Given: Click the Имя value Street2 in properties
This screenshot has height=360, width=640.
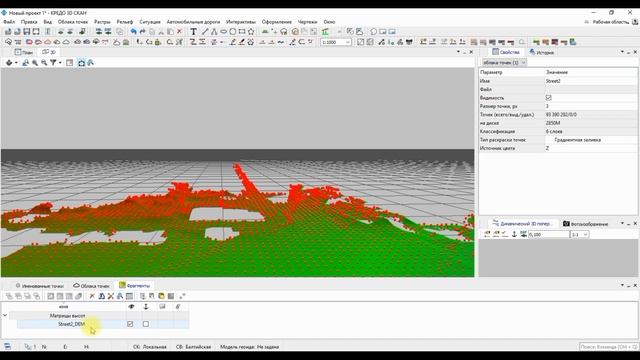Looking at the screenshot, I should pos(591,81).
